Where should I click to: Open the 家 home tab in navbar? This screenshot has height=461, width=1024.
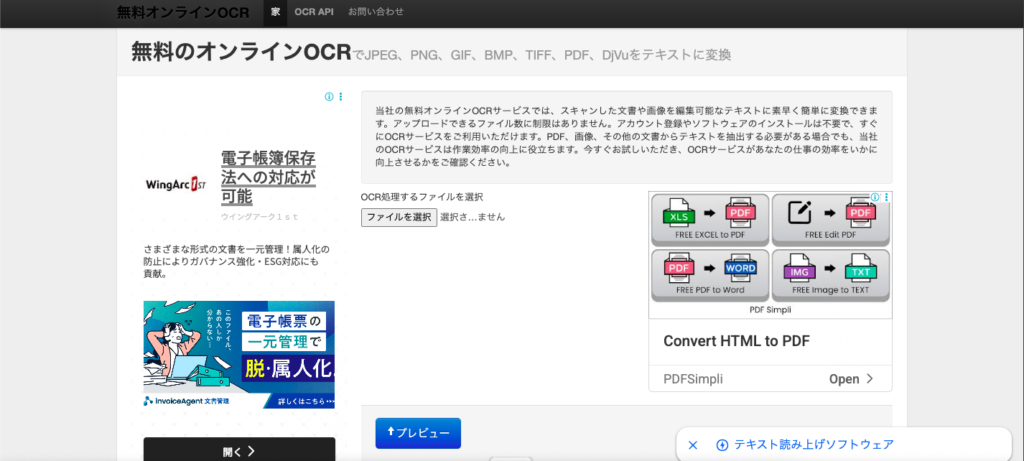[275, 13]
